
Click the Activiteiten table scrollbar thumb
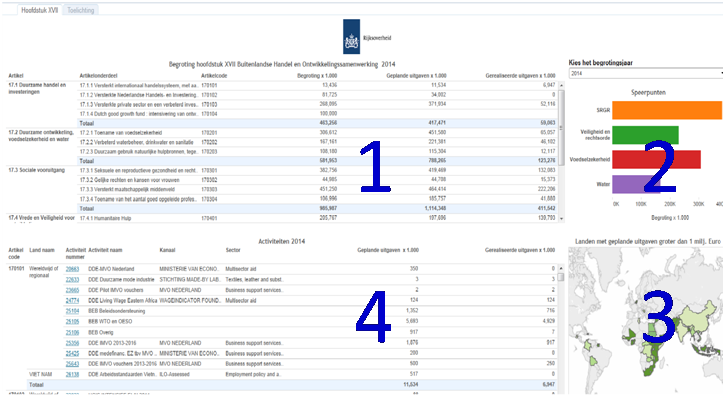click(561, 277)
